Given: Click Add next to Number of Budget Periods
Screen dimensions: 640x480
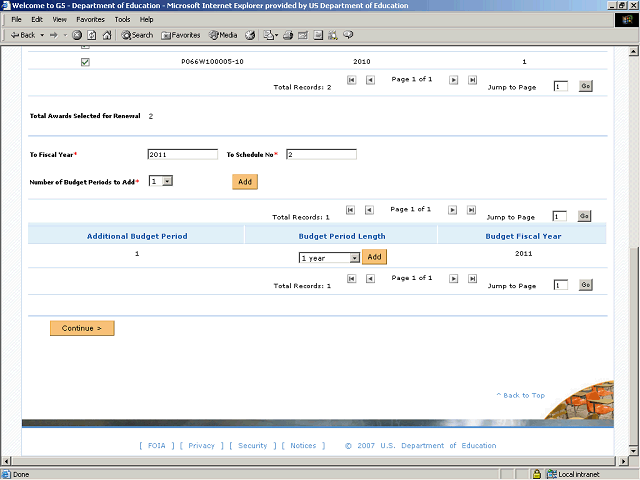Looking at the screenshot, I should [245, 182].
